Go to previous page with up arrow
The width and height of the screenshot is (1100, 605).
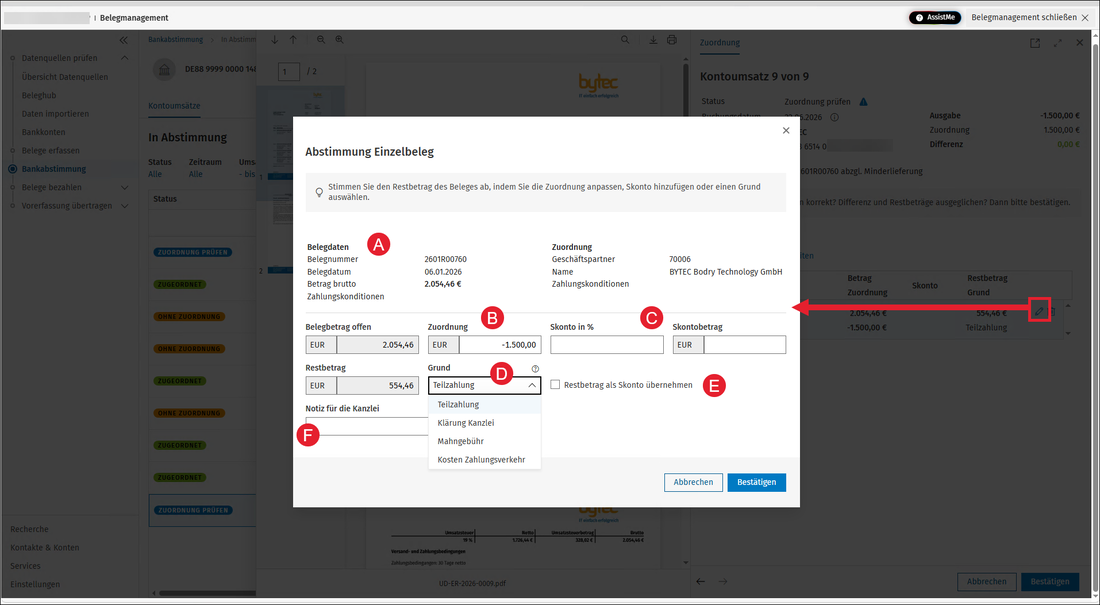pyautogui.click(x=293, y=40)
